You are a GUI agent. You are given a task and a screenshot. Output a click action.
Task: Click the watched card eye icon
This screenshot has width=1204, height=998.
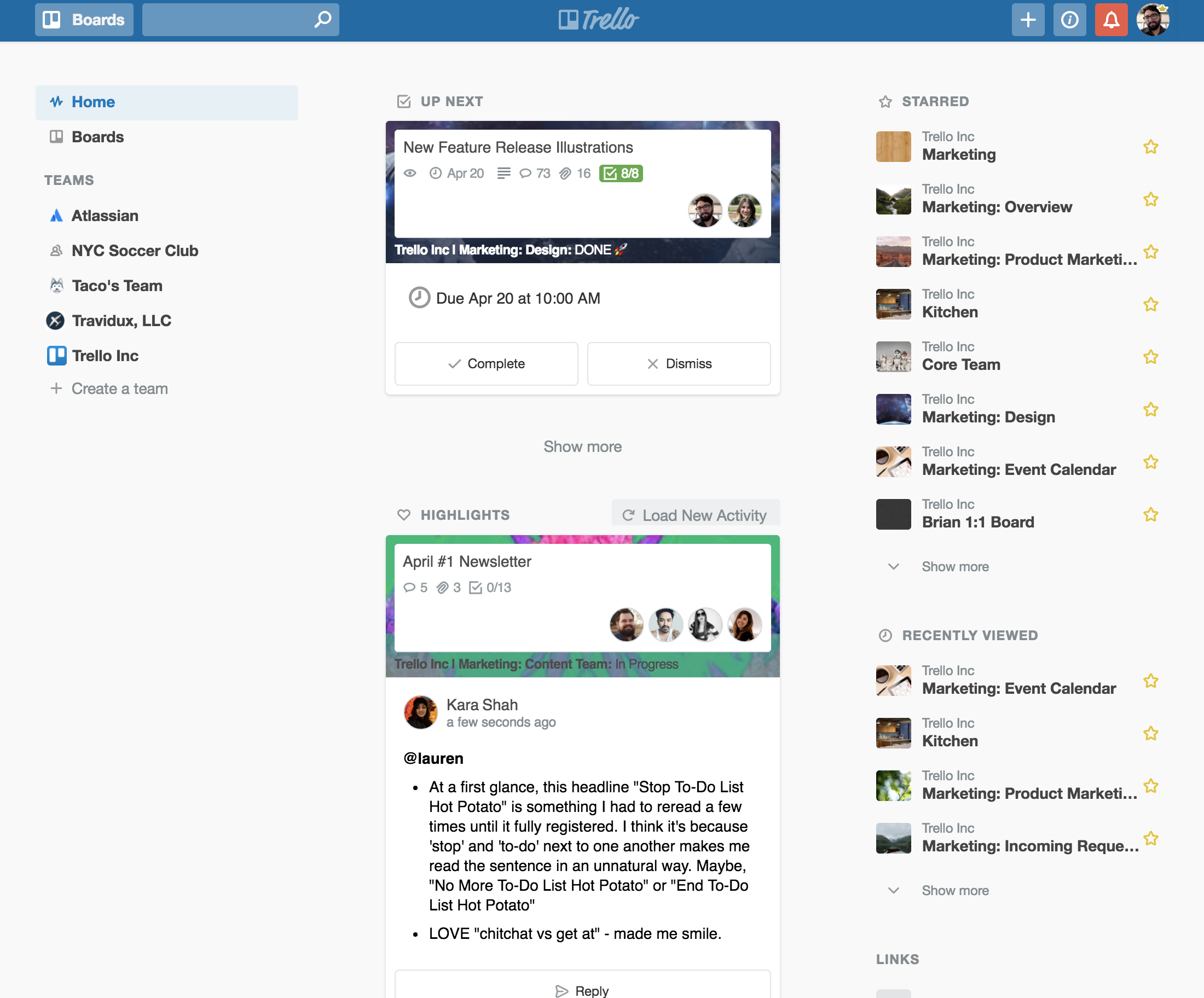(411, 173)
